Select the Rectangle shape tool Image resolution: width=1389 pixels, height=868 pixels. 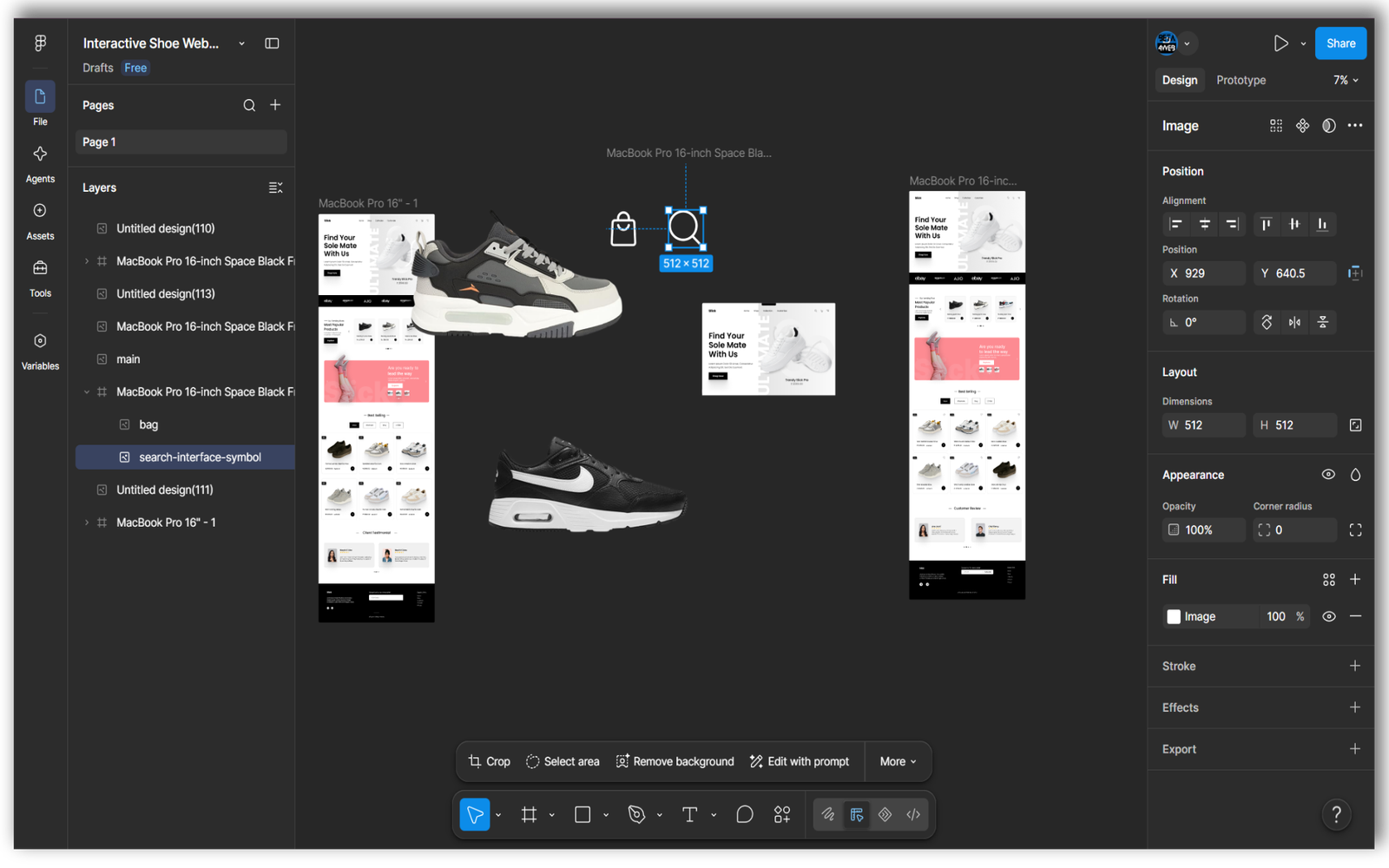point(583,814)
